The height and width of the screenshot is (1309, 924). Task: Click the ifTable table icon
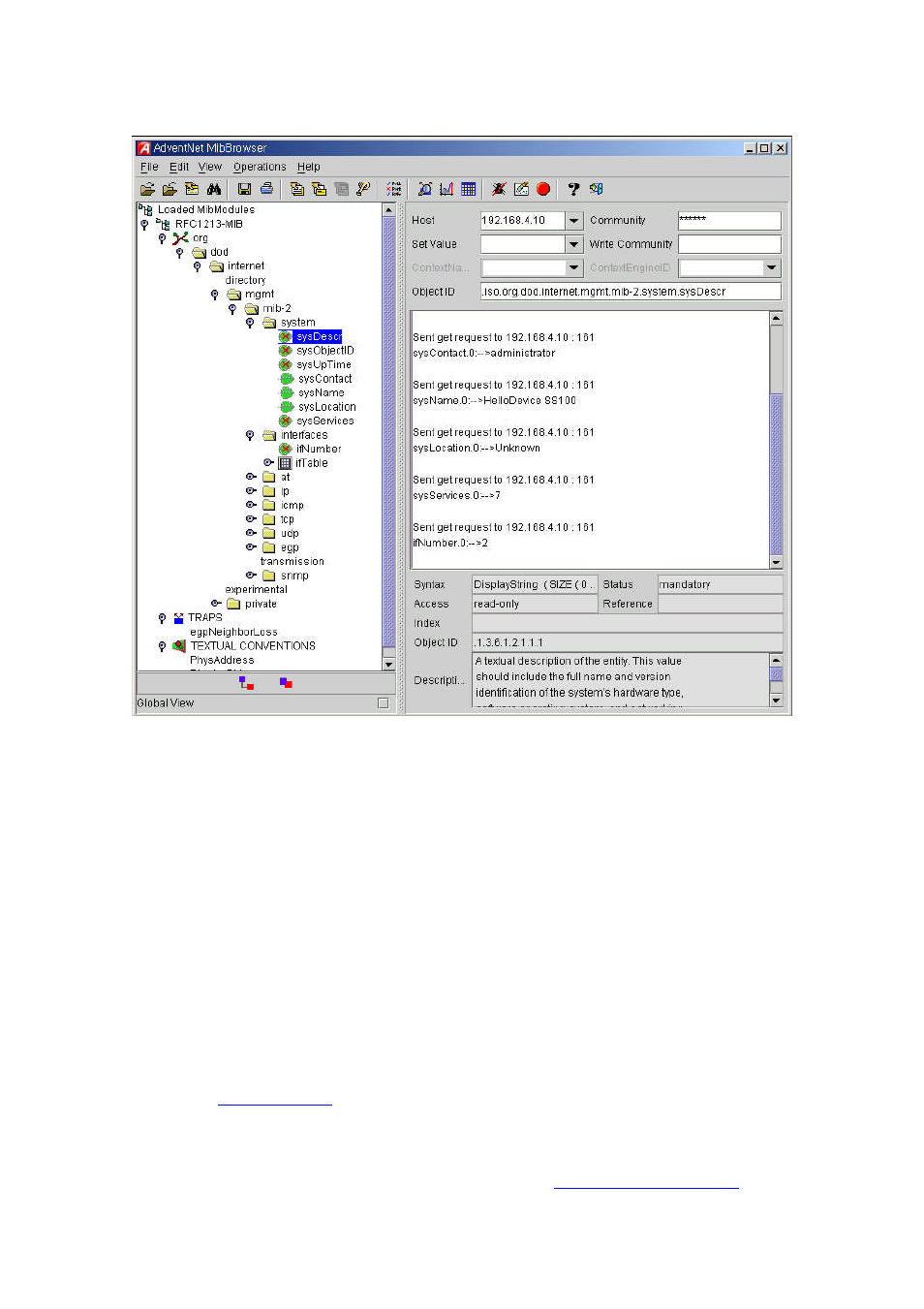tap(286, 463)
